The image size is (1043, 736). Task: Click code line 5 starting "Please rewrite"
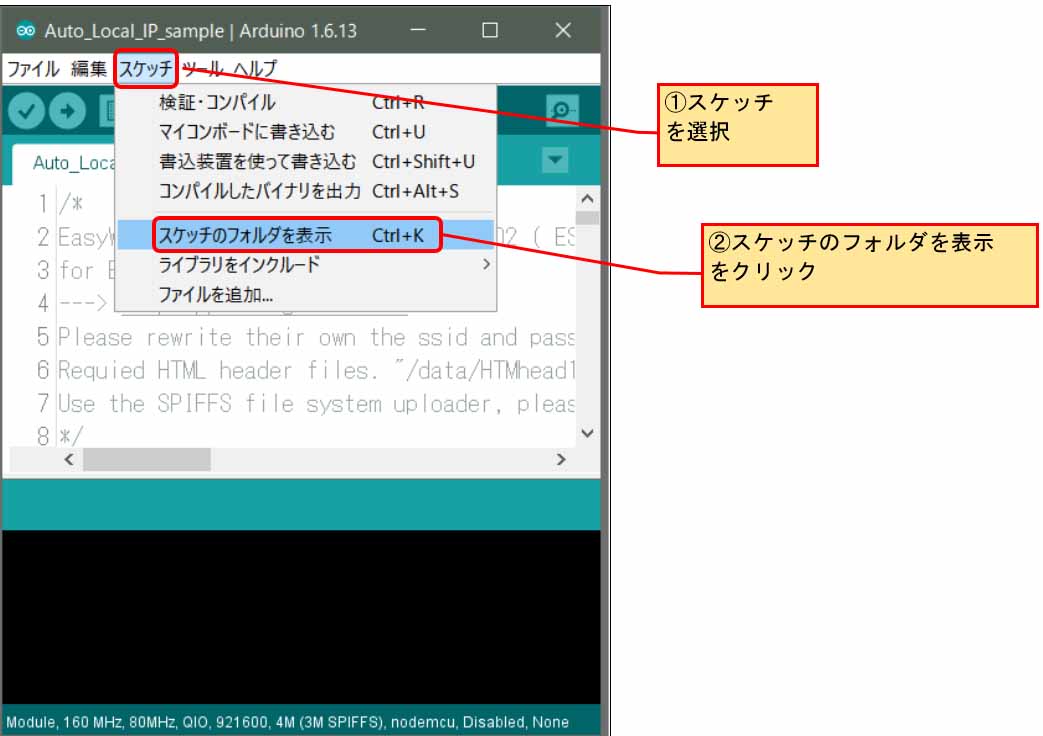(x=316, y=337)
